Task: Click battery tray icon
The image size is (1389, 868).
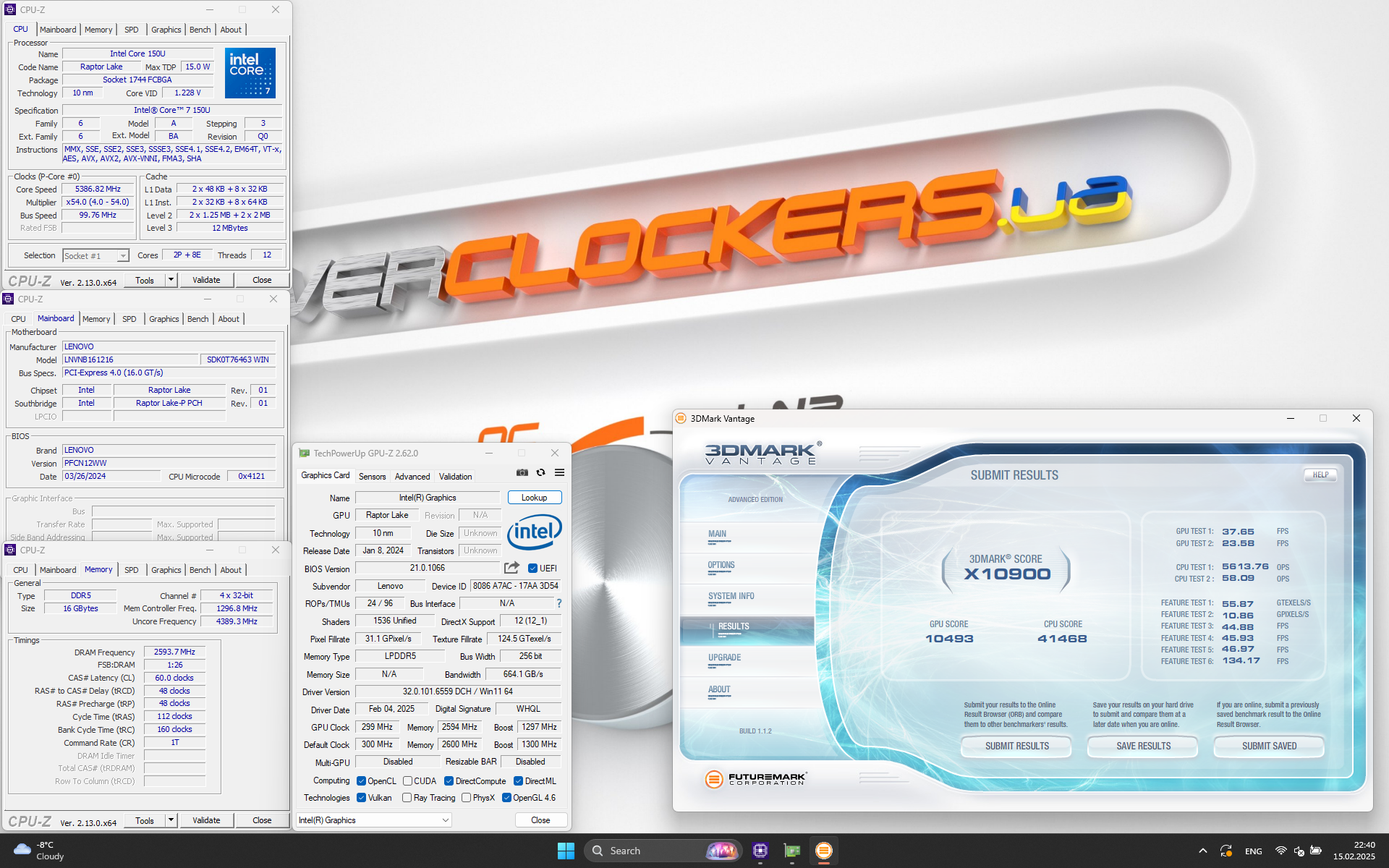Action: 1316,851
